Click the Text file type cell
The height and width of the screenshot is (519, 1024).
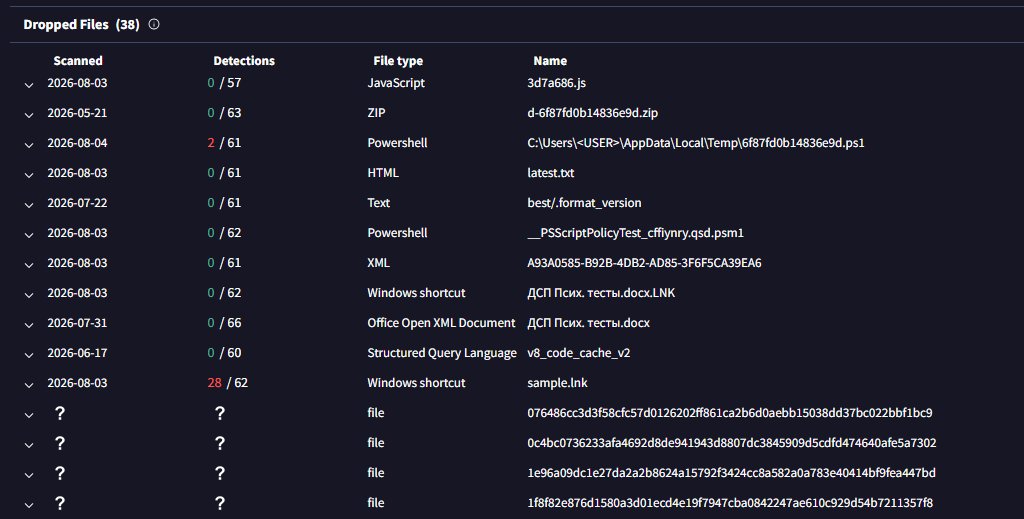tap(379, 203)
